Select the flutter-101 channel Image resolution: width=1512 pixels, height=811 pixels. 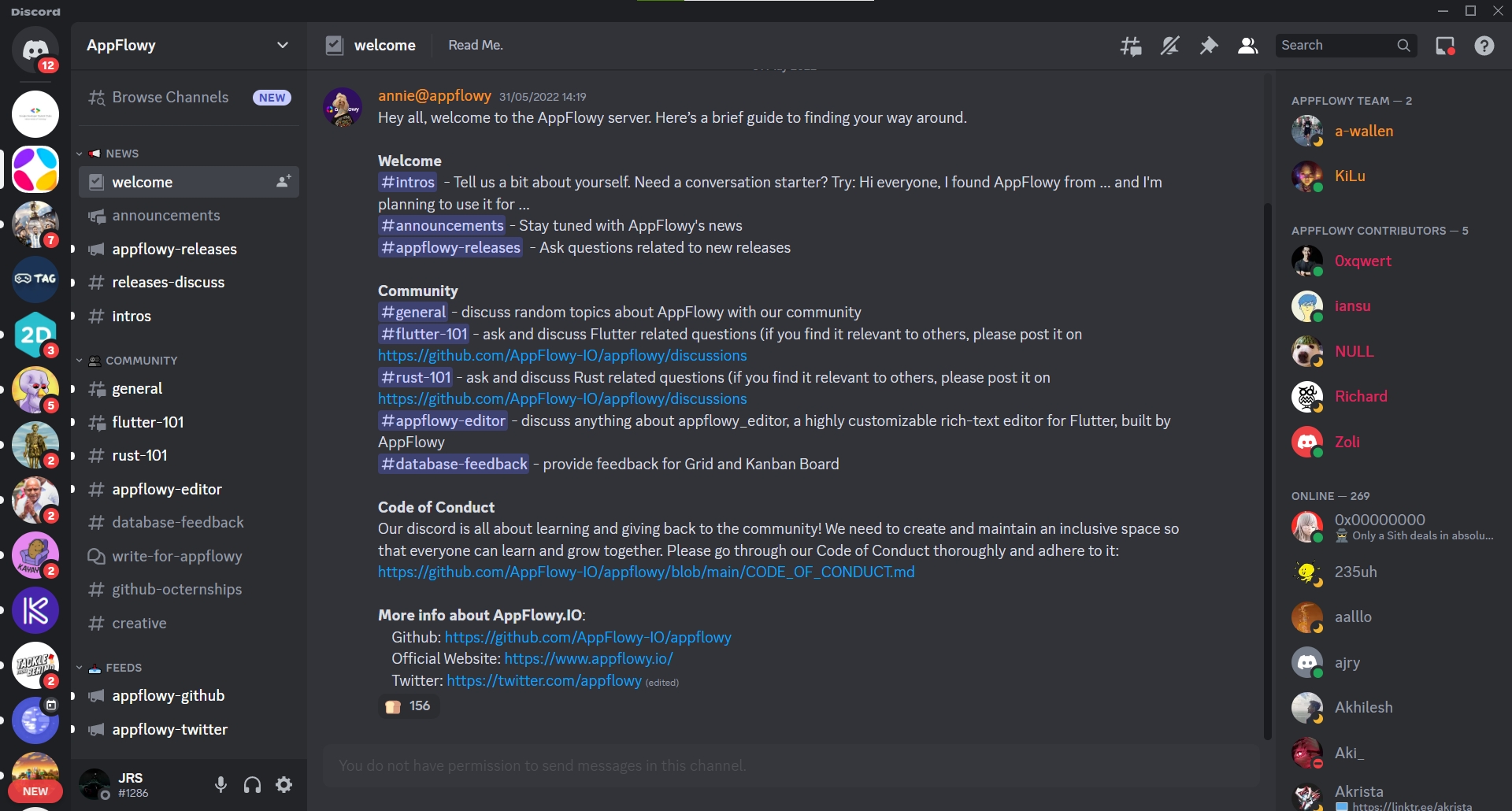[148, 423]
